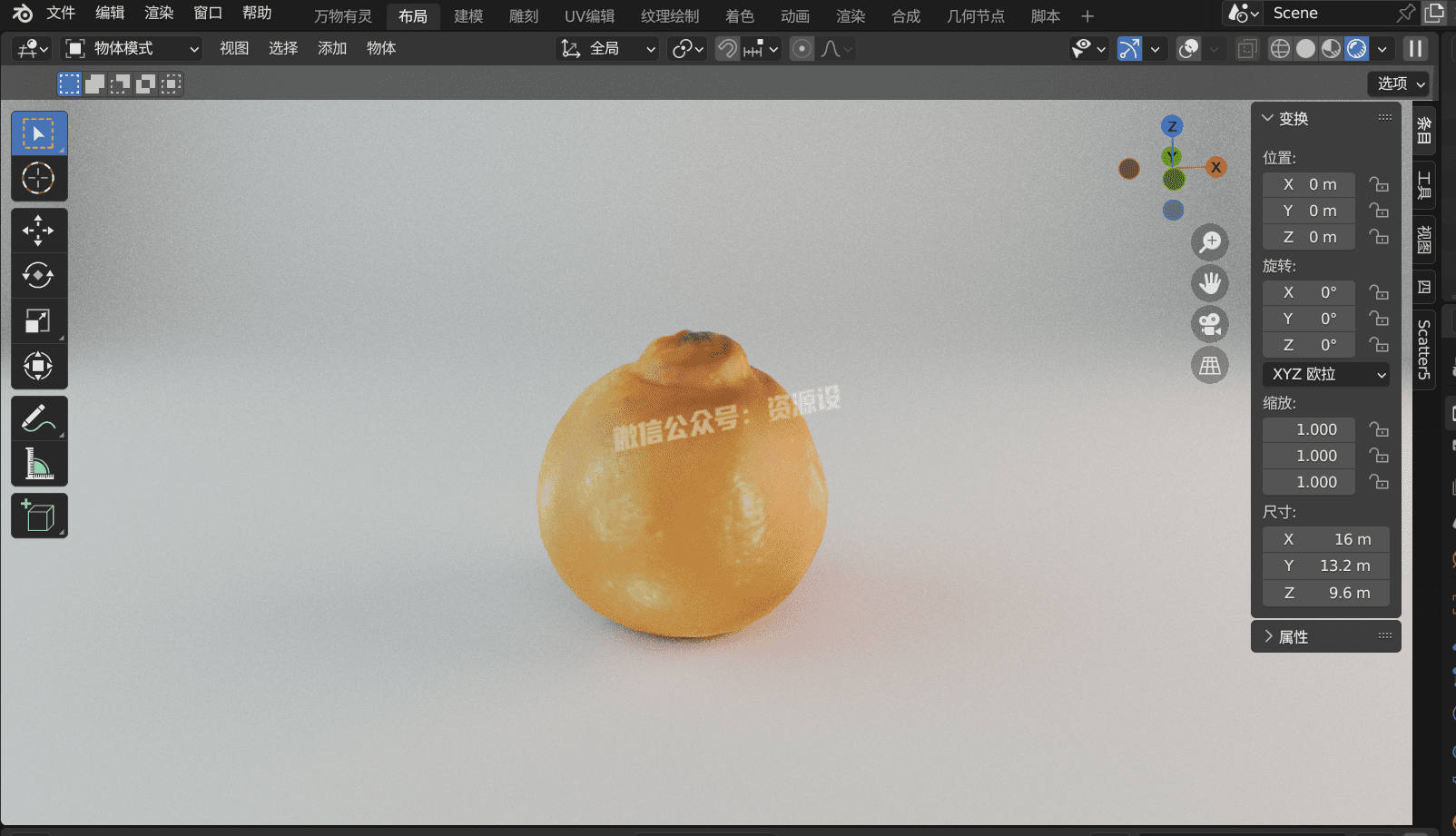Select the Annotate pencil tool

38,418
